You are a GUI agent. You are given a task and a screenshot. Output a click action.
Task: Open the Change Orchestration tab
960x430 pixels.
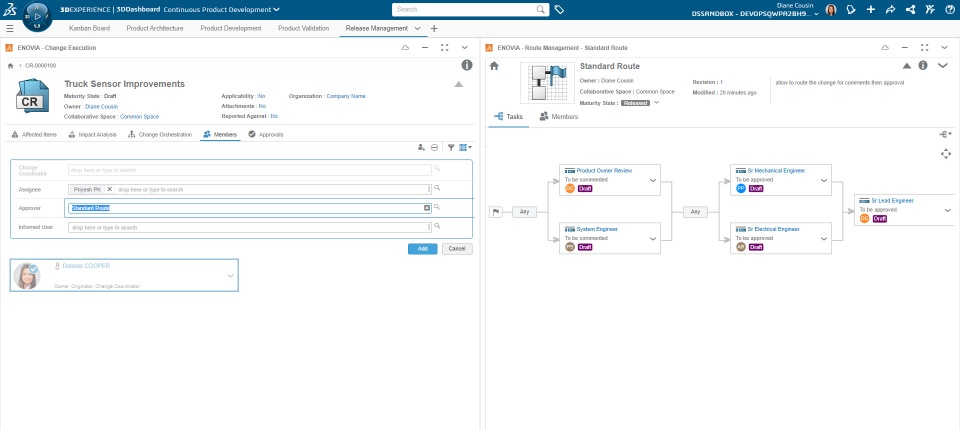pos(160,134)
